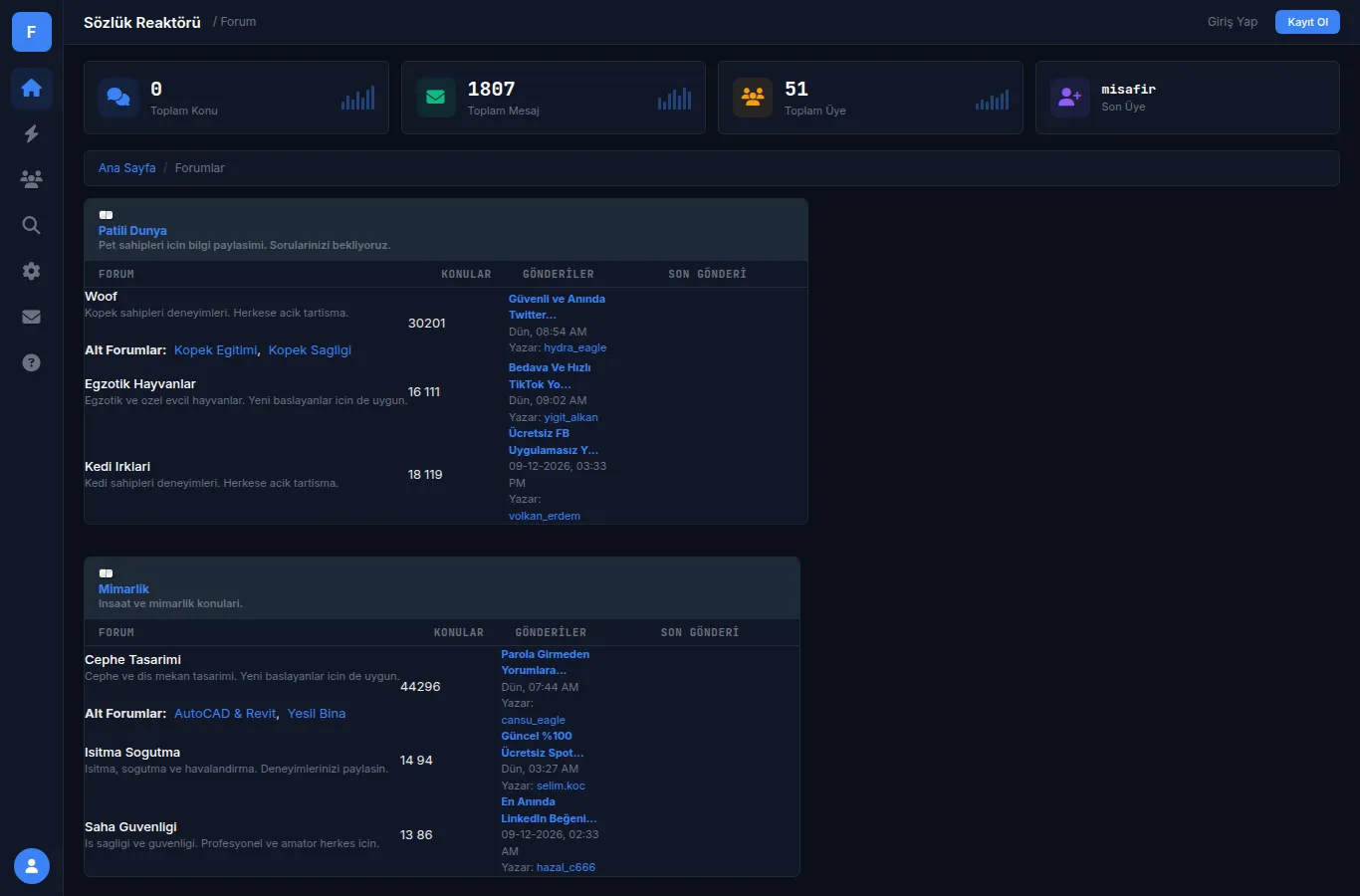Open the members group sidebar icon
Image resolution: width=1360 pixels, height=896 pixels.
(31, 179)
